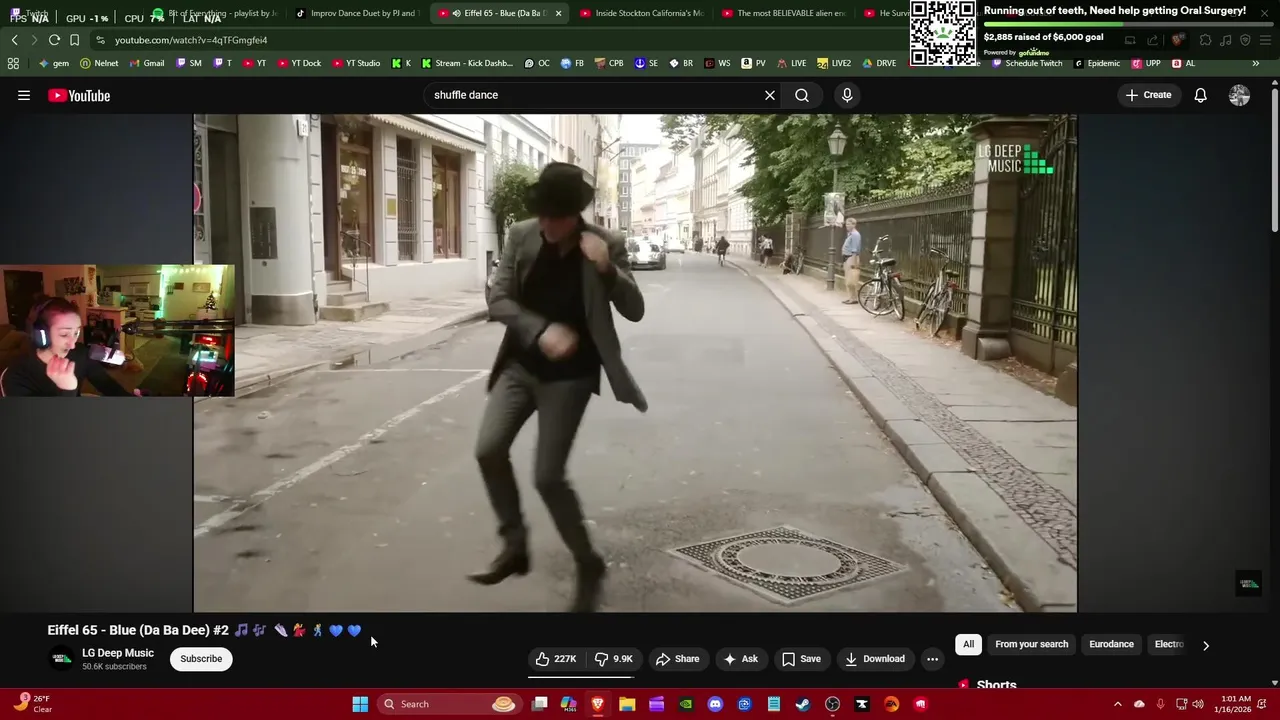Open Brave browser taskbar icon
The image size is (1280, 720).
[598, 704]
